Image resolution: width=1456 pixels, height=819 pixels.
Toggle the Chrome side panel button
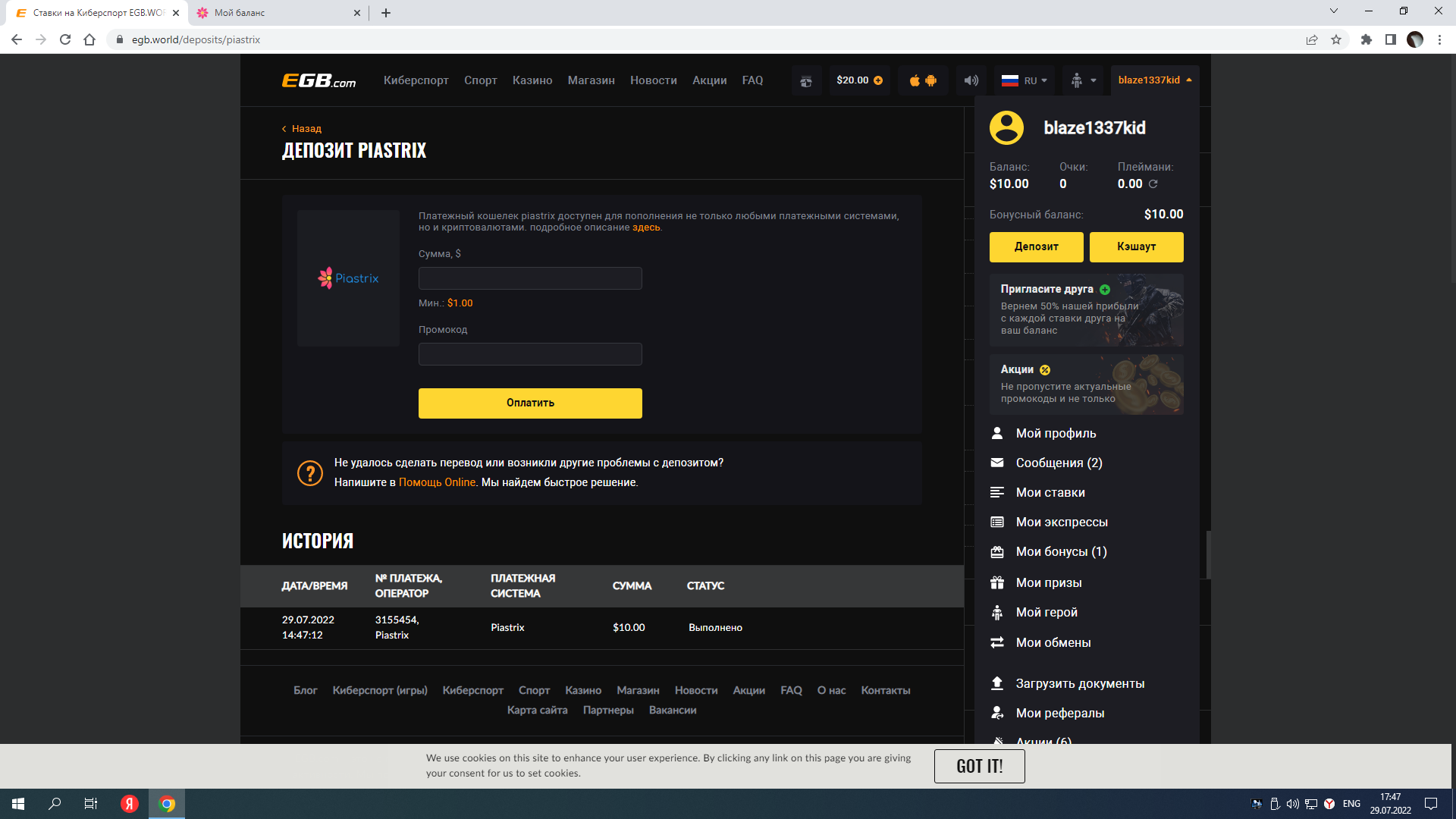tap(1390, 39)
